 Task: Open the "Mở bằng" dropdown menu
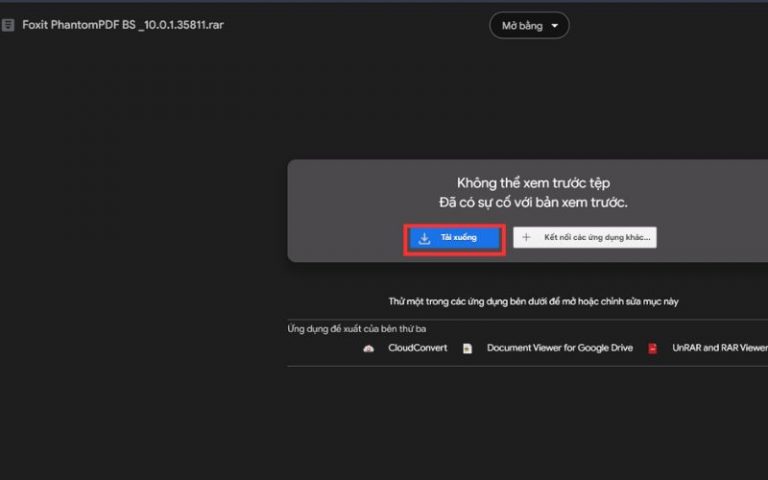point(528,26)
